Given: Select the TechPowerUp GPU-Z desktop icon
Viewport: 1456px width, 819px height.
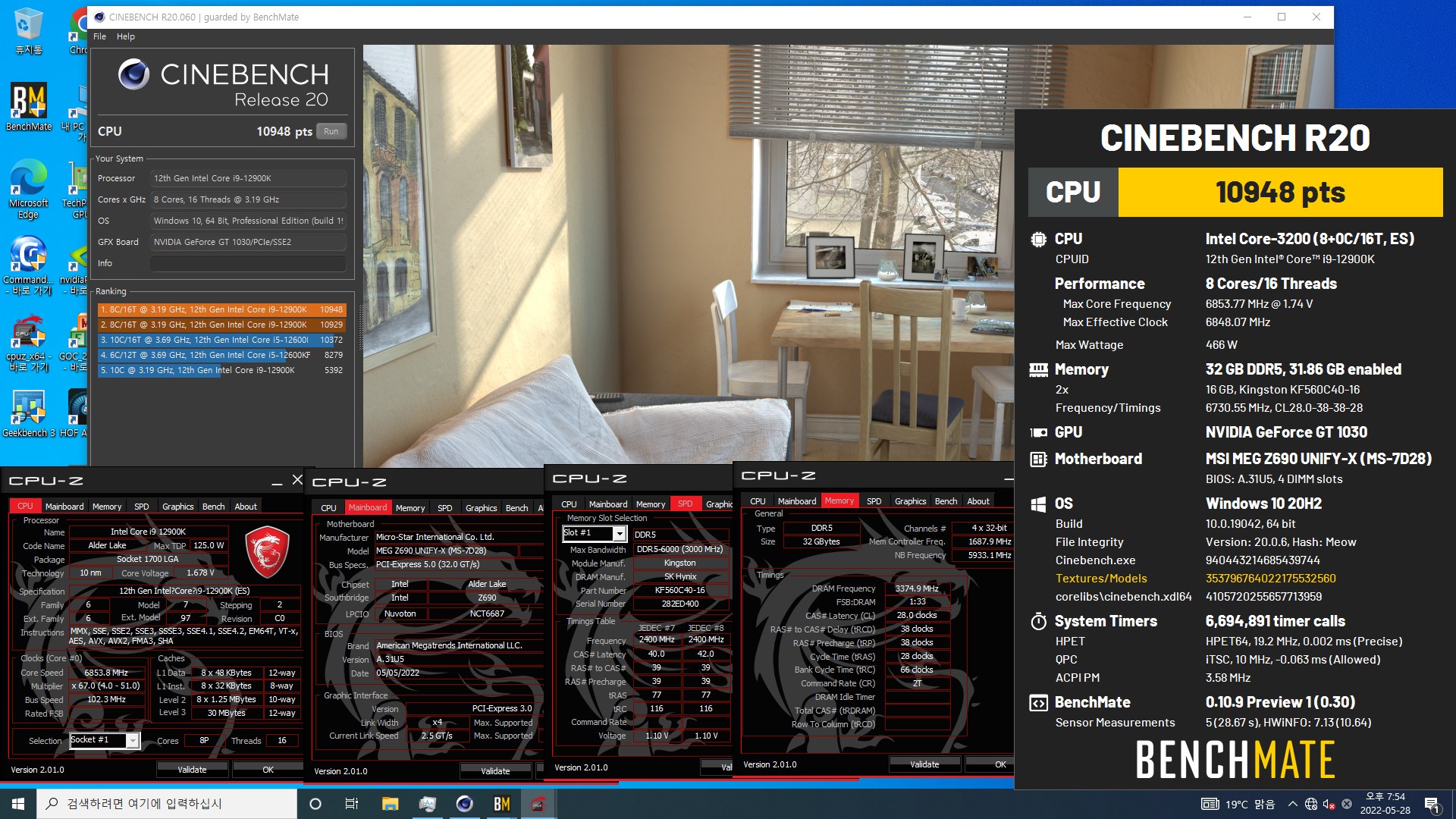Looking at the screenshot, I should [76, 190].
